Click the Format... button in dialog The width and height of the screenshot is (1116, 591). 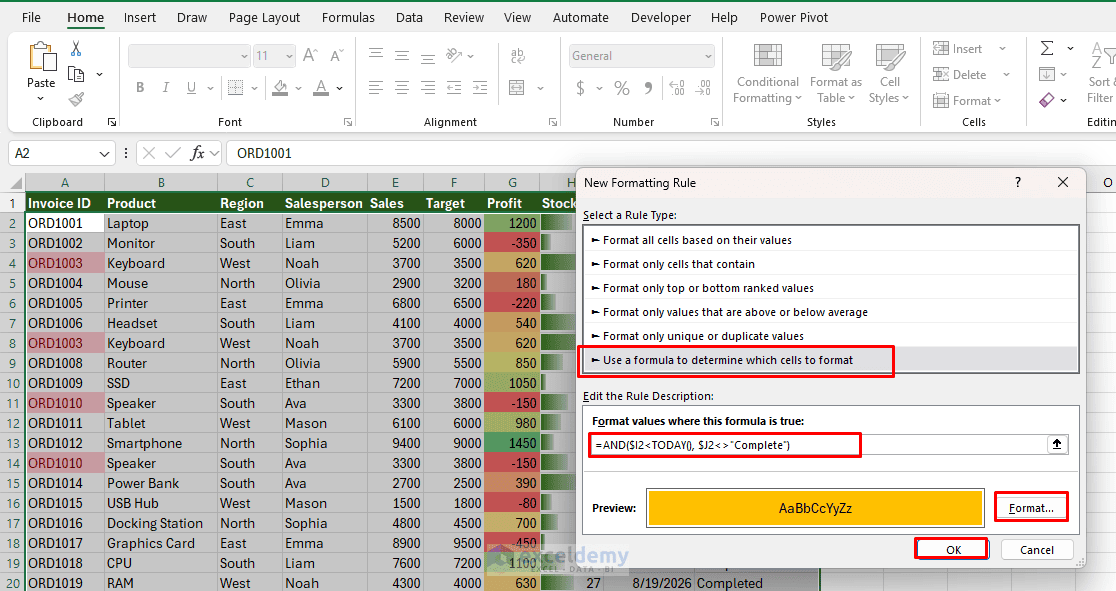(1031, 508)
